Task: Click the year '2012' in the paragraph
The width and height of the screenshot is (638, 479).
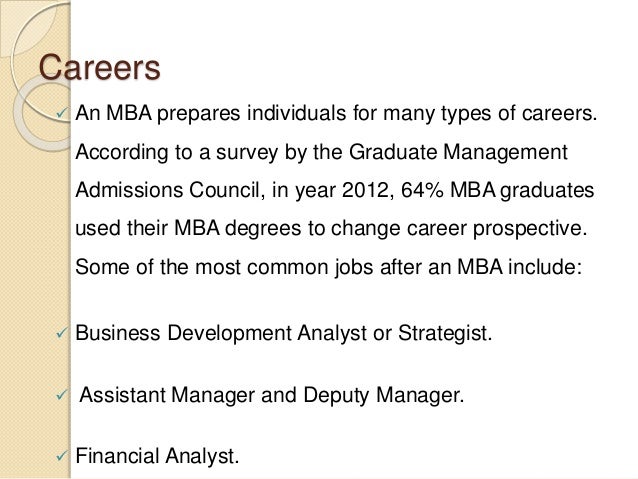Action: pyautogui.click(x=365, y=190)
